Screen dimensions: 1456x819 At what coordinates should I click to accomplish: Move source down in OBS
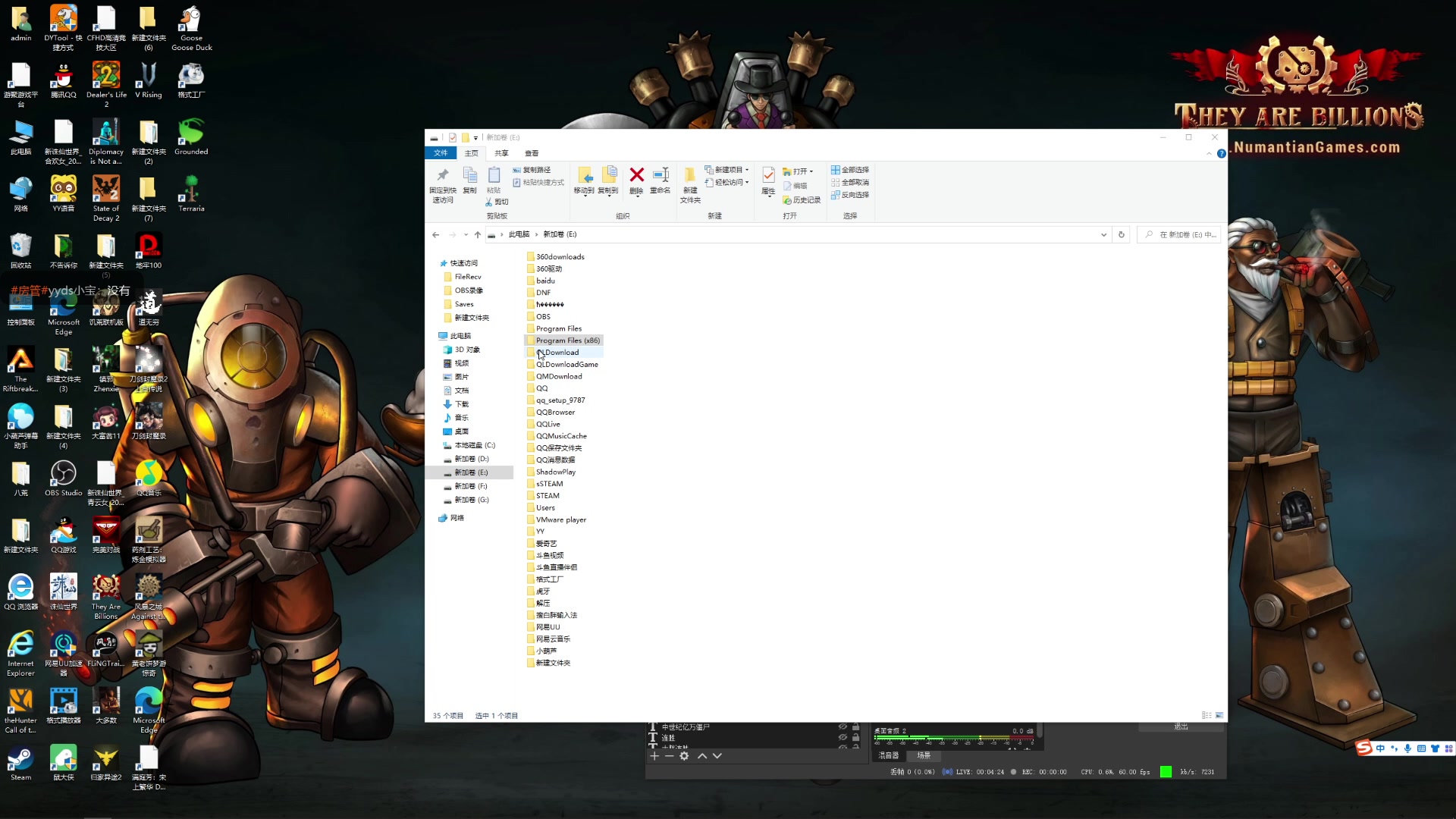[x=717, y=756]
